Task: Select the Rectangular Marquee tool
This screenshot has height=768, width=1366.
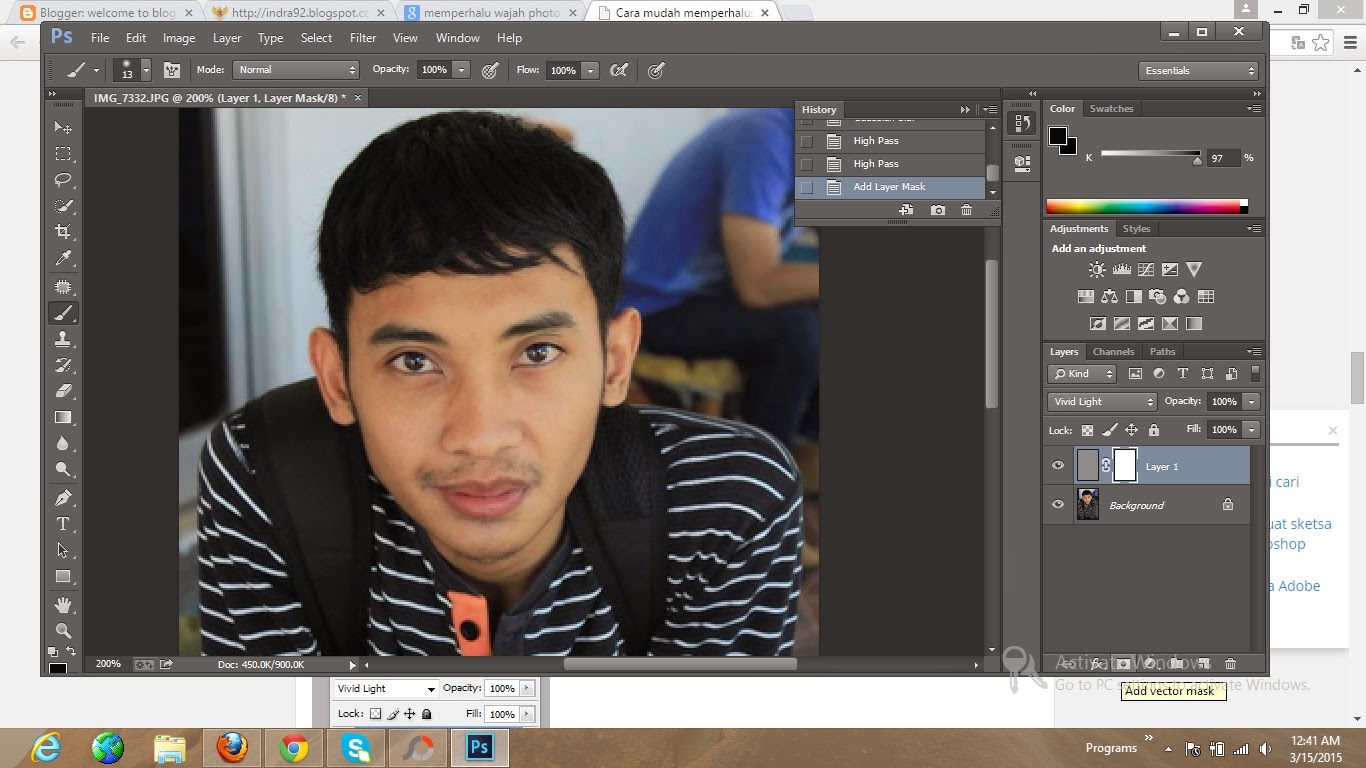Action: 63,154
